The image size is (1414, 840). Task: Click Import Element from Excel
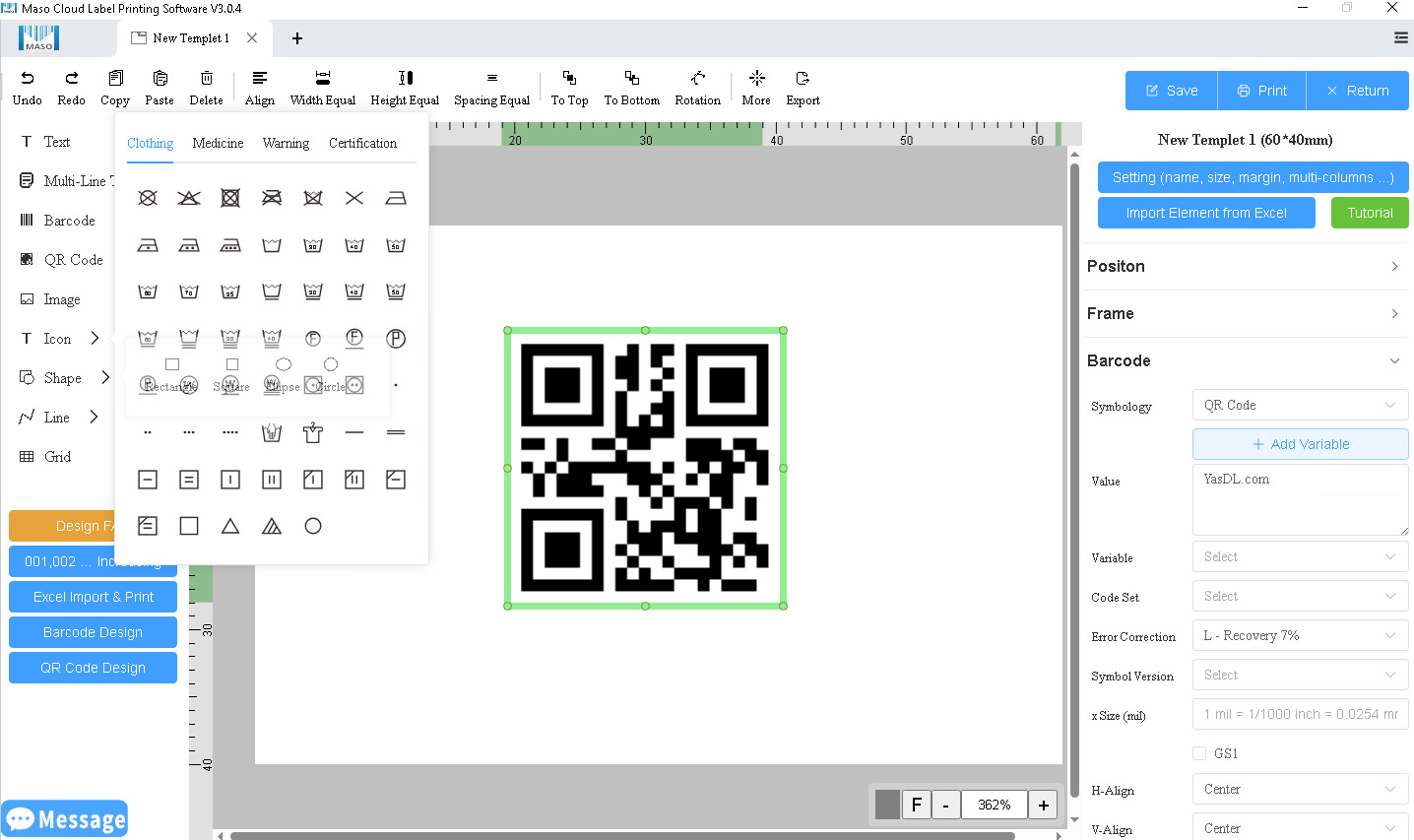pyautogui.click(x=1206, y=213)
